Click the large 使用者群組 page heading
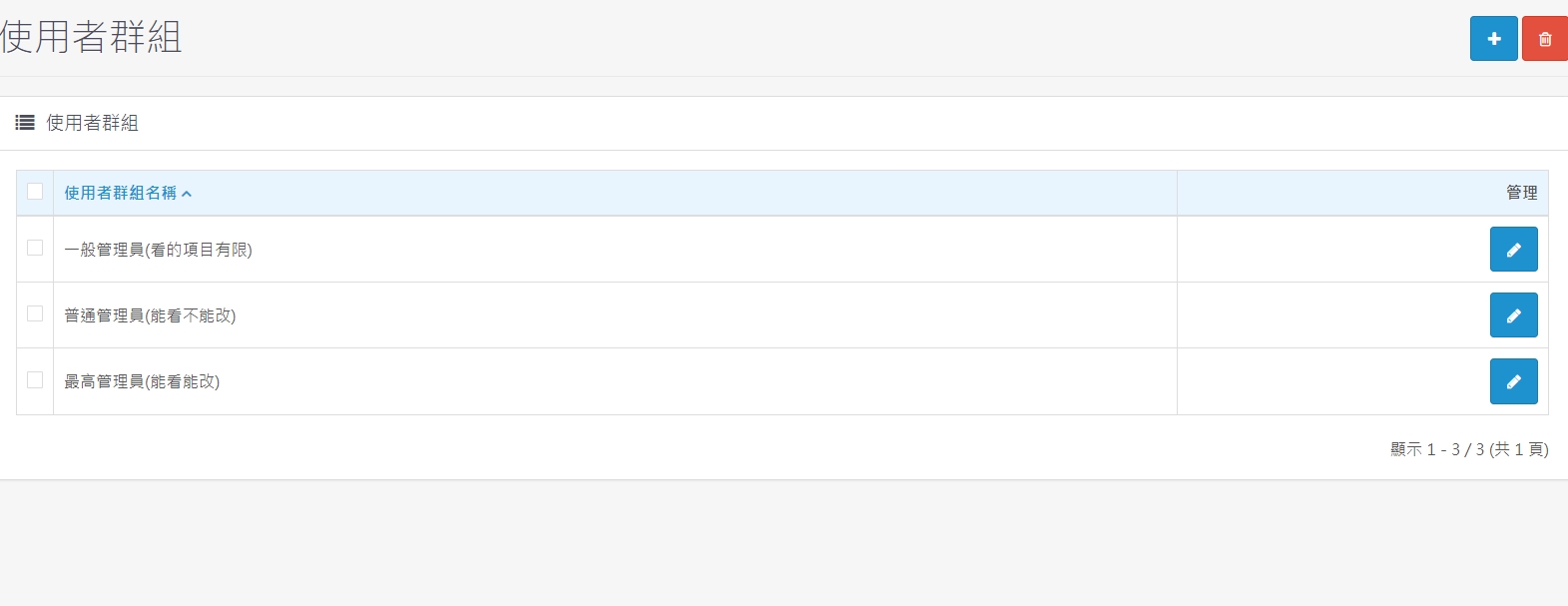Image resolution: width=1568 pixels, height=606 pixels. [91, 38]
